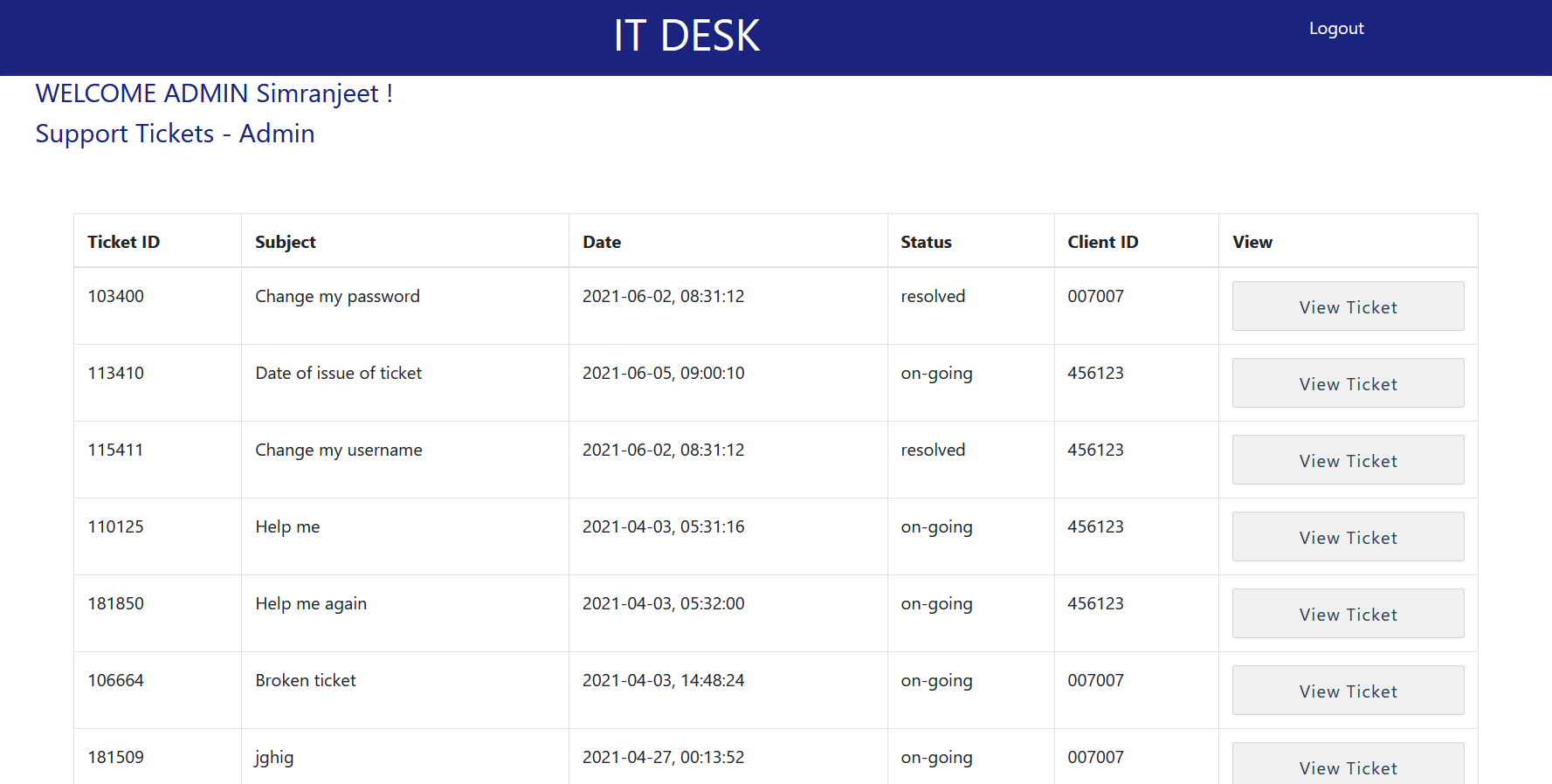Open View Ticket for ticket 113410
Screen dimensions: 1552x784
[1348, 383]
